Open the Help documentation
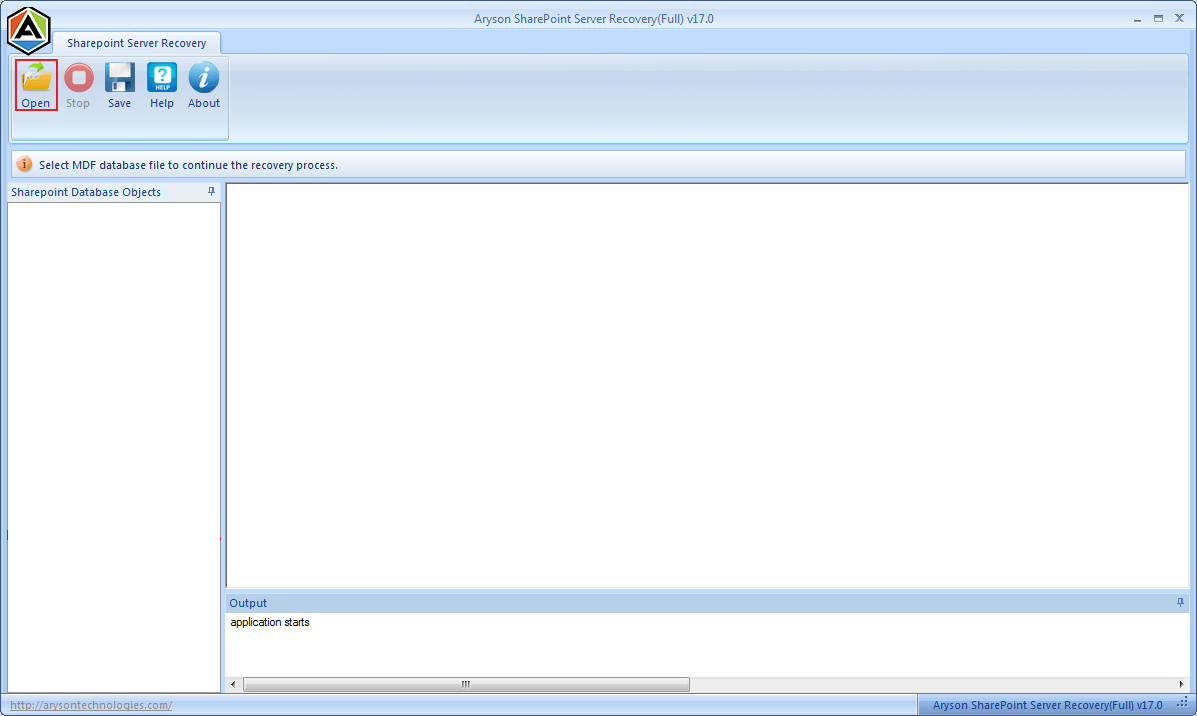 click(x=161, y=85)
